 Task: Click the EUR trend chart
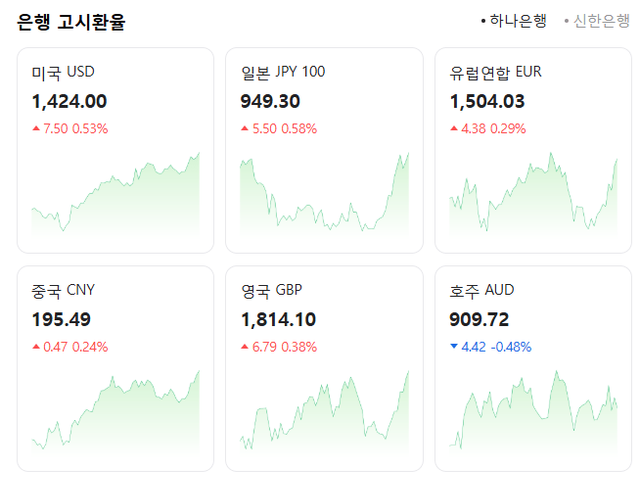[x=534, y=200]
